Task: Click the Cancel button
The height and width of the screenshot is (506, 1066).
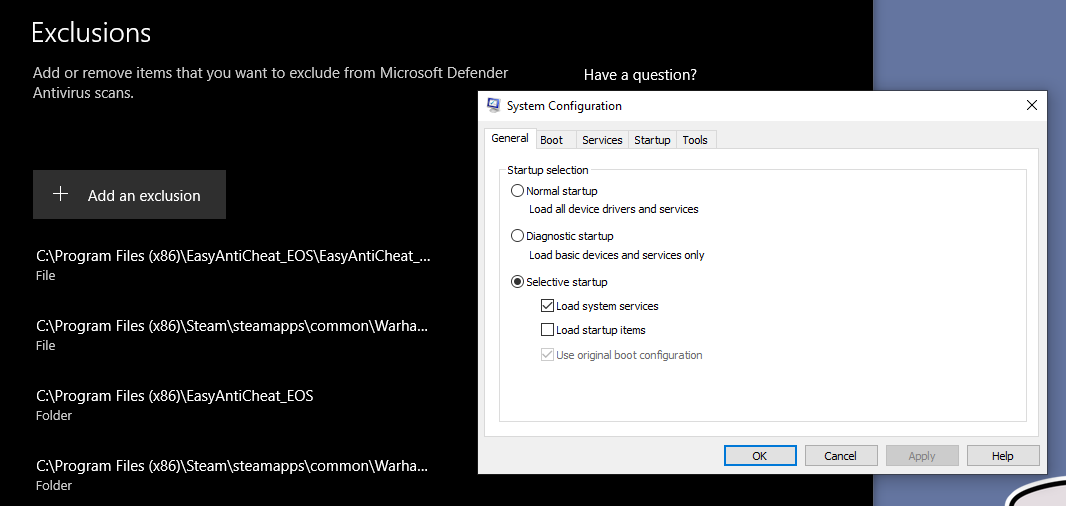Action: click(x=840, y=456)
